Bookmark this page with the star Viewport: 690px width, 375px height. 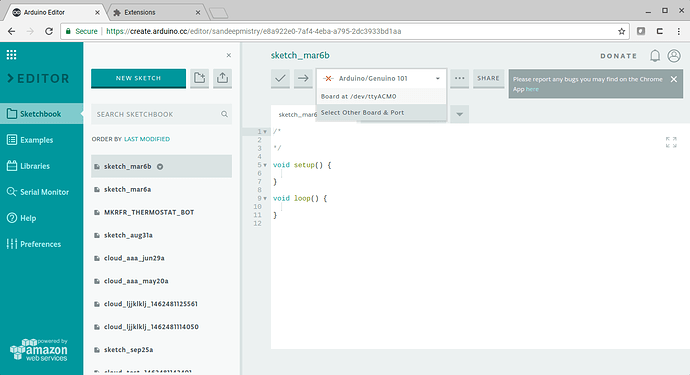point(621,31)
